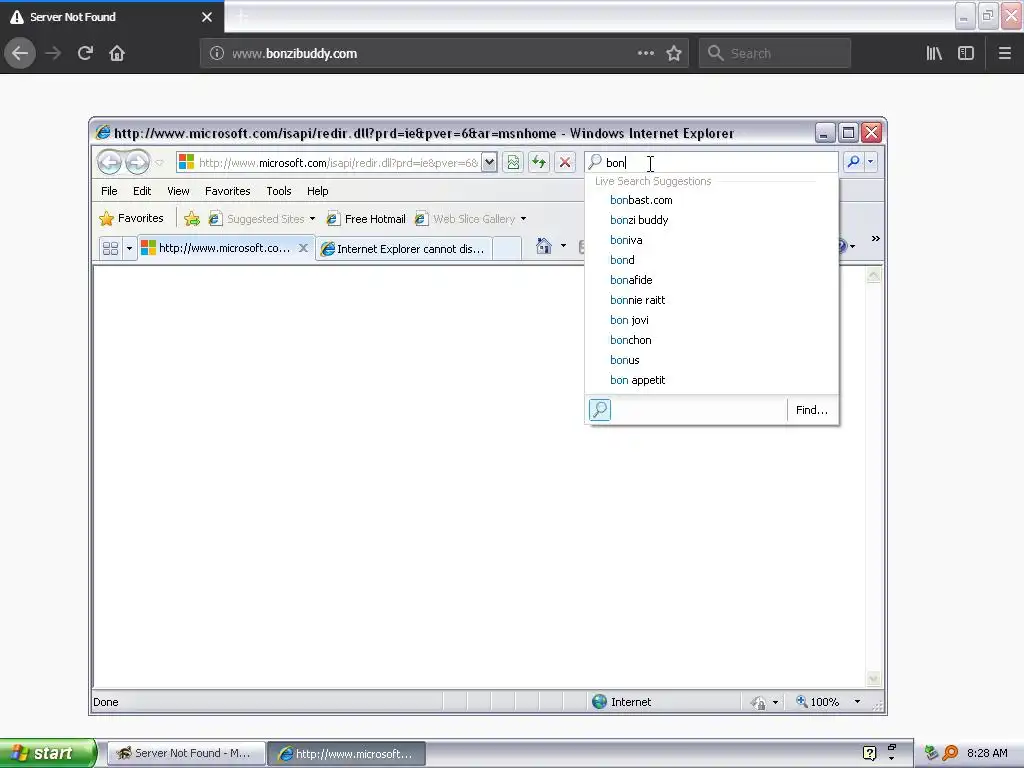Switch to Internet Explorer cannot display tab
This screenshot has height=768, width=1024.
coord(404,249)
